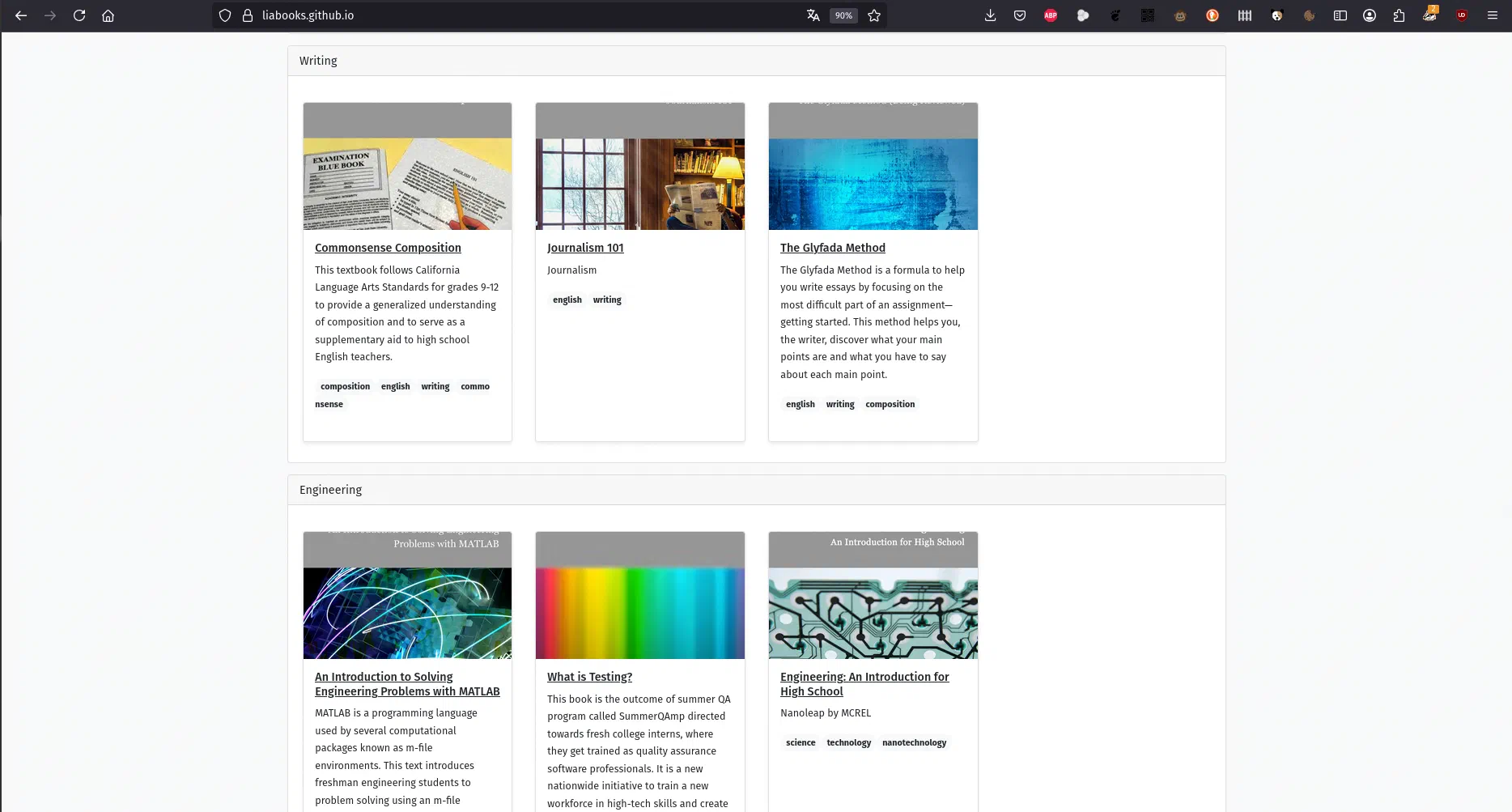Open the Firefox hamburger application menu
The image size is (1512, 812).
pyautogui.click(x=1493, y=15)
